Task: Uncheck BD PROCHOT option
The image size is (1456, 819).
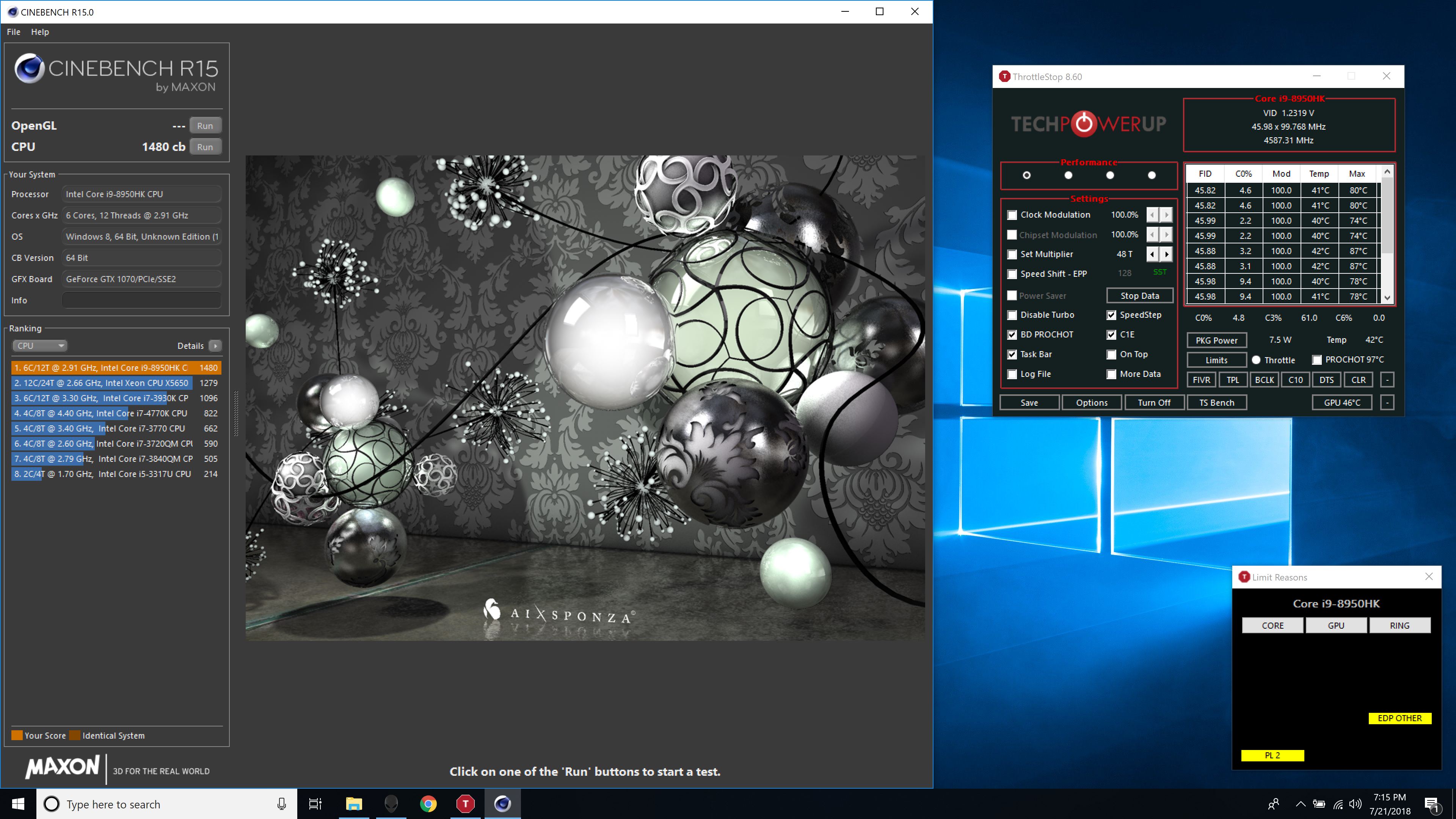Action: 1012,334
